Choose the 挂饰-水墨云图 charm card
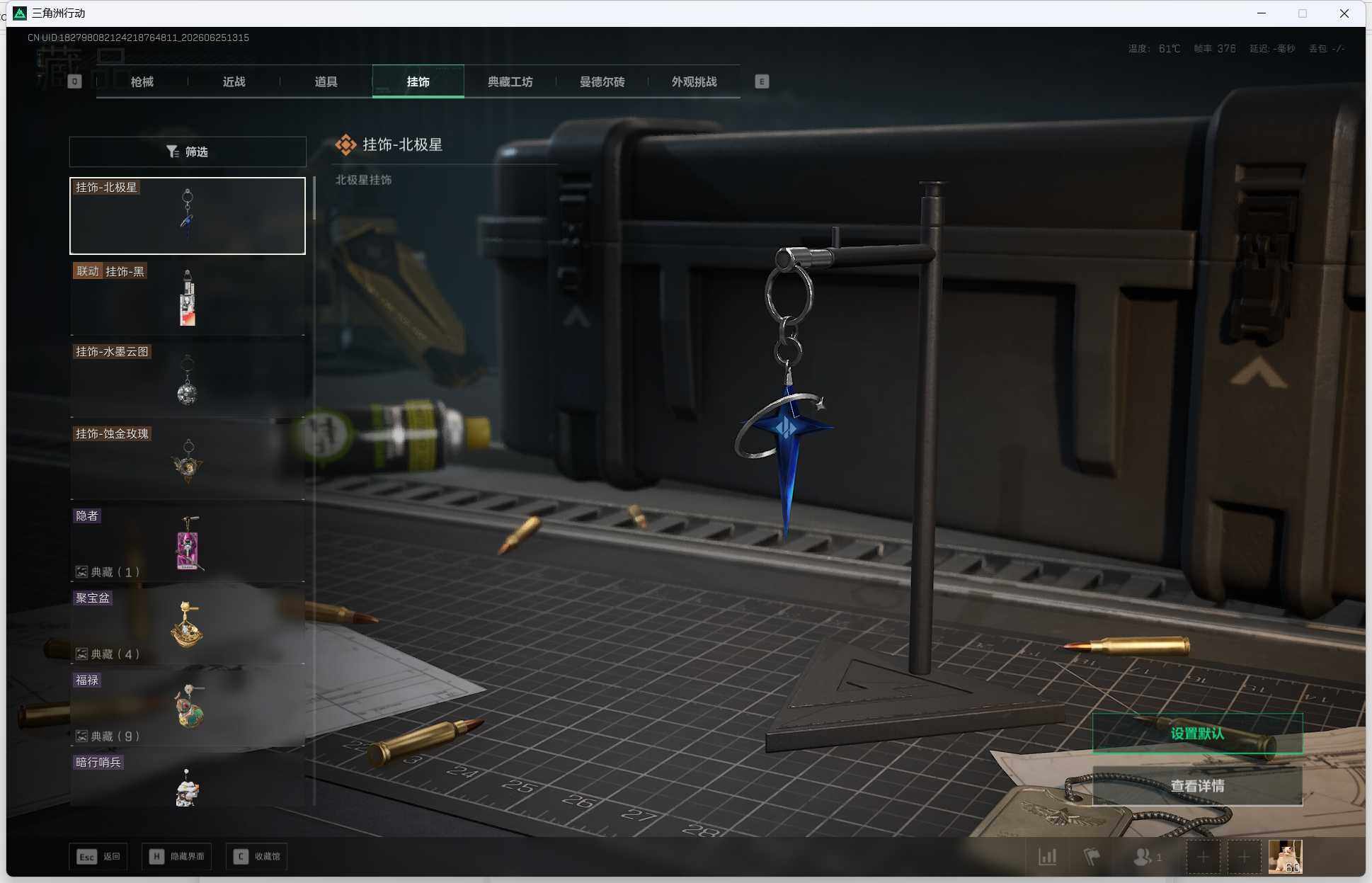The width and height of the screenshot is (1372, 883). pyautogui.click(x=188, y=380)
